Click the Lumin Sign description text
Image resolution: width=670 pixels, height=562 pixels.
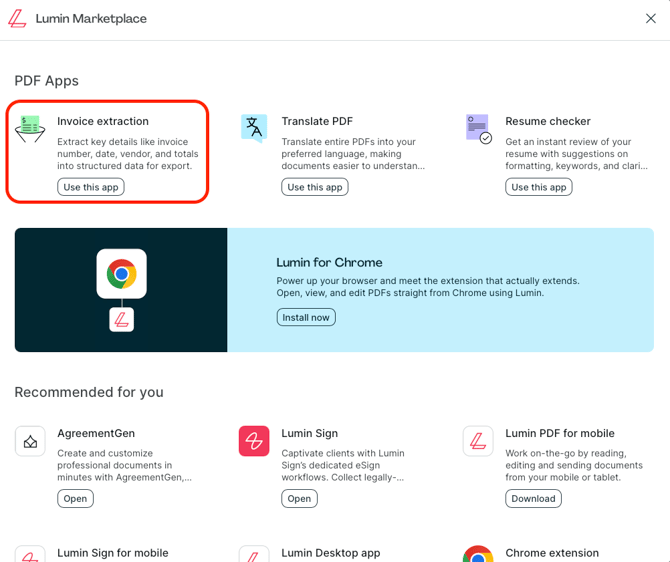point(343,465)
